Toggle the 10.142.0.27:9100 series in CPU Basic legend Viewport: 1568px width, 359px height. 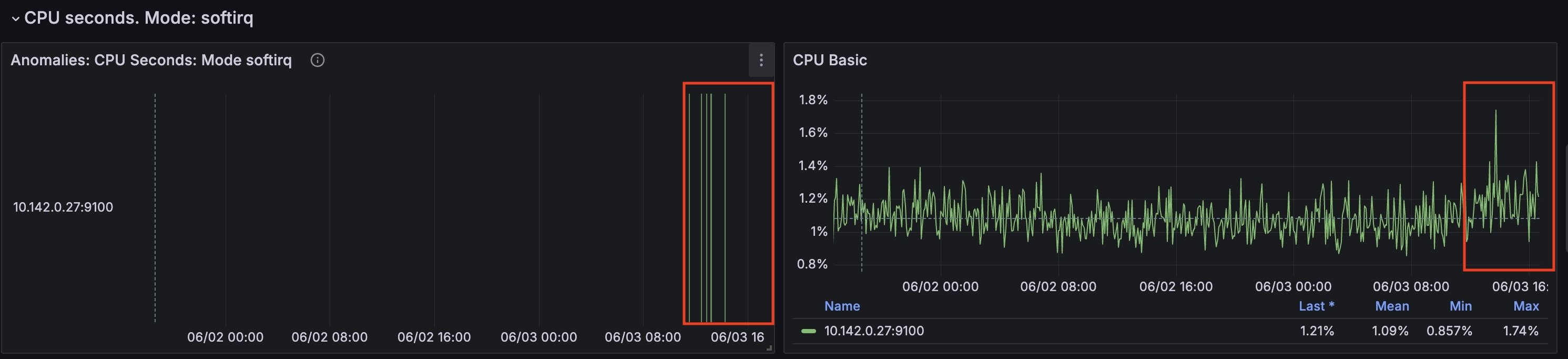coord(873,331)
